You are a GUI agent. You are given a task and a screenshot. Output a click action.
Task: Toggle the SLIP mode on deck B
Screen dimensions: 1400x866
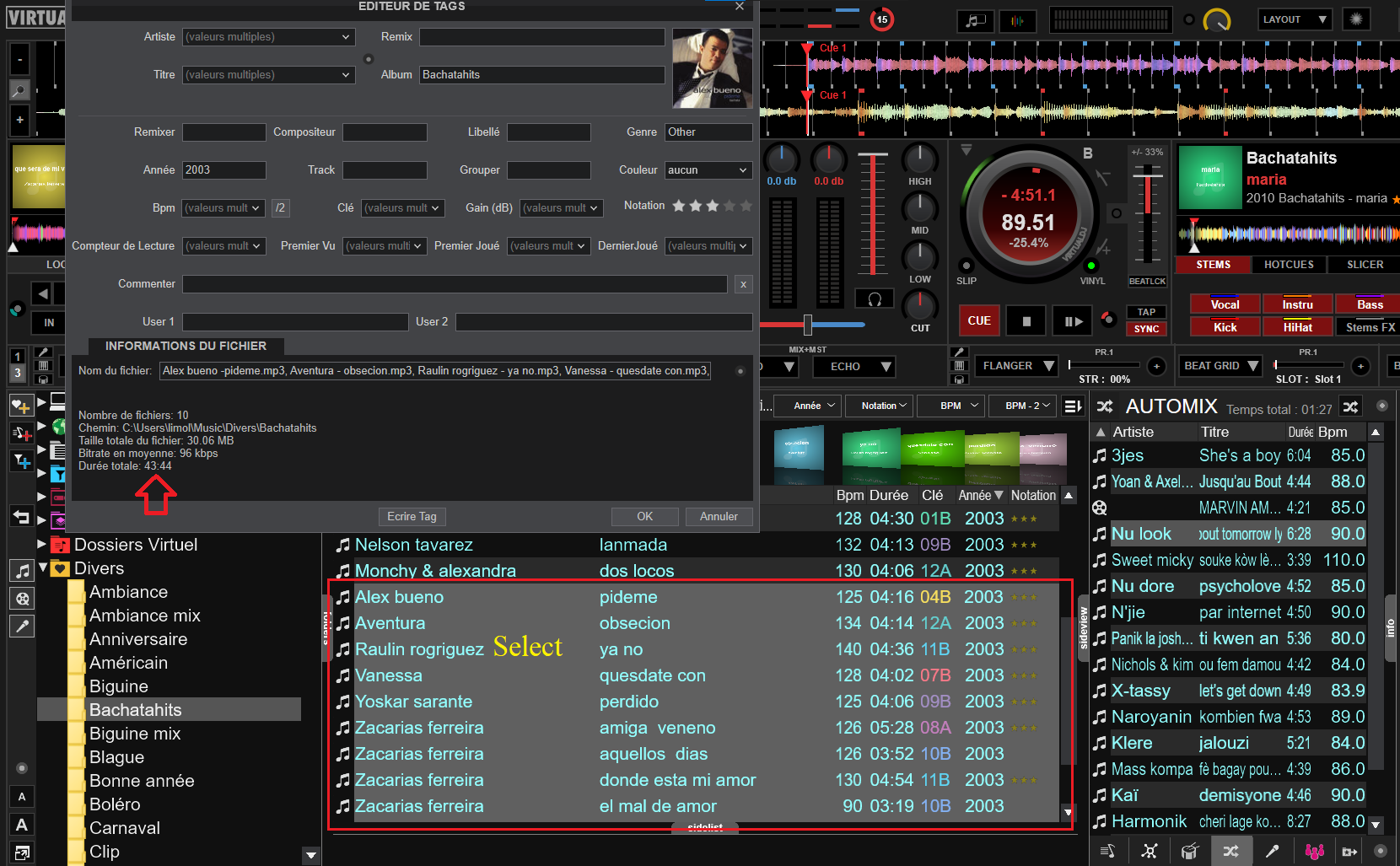[967, 266]
